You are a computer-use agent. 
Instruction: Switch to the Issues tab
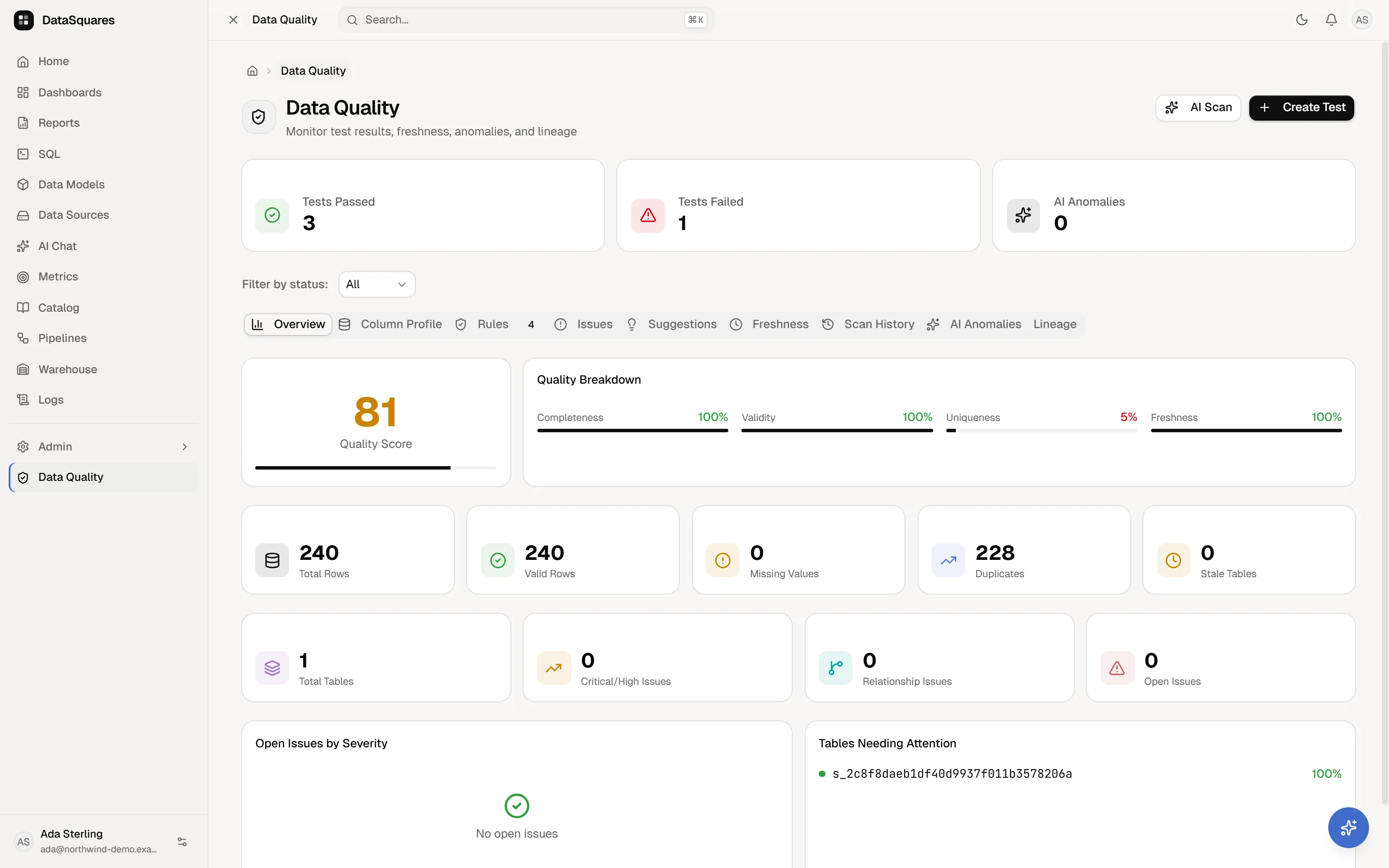(x=584, y=324)
